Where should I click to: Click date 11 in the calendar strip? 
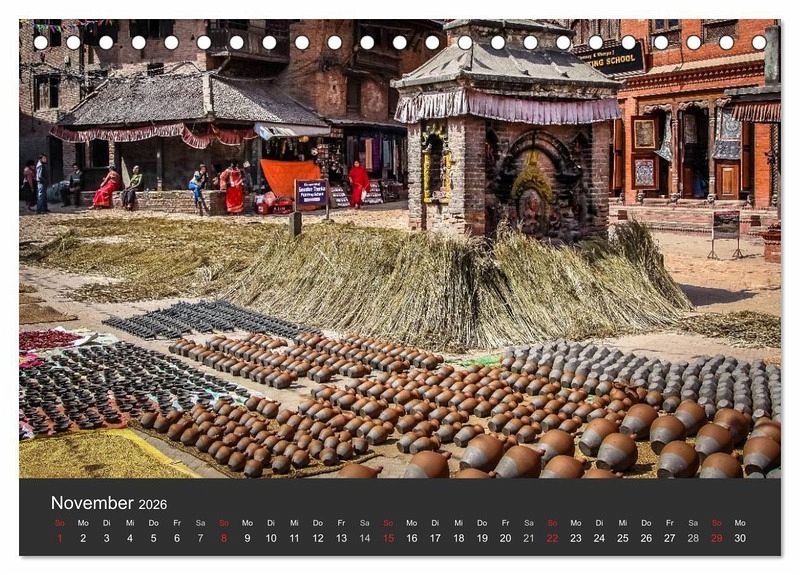tap(294, 538)
